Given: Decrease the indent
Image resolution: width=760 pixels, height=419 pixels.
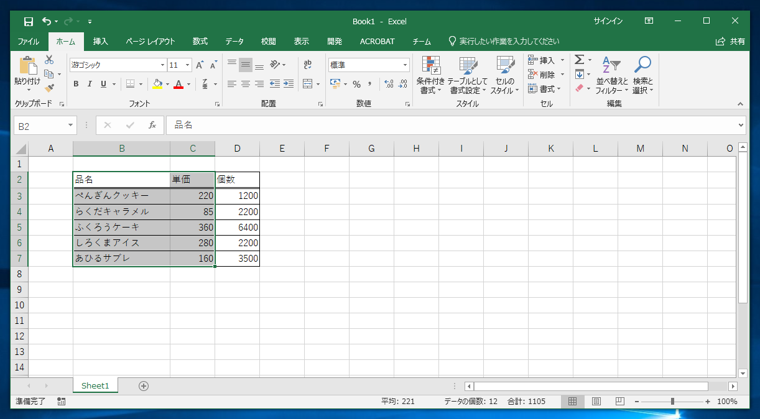Looking at the screenshot, I should [275, 84].
